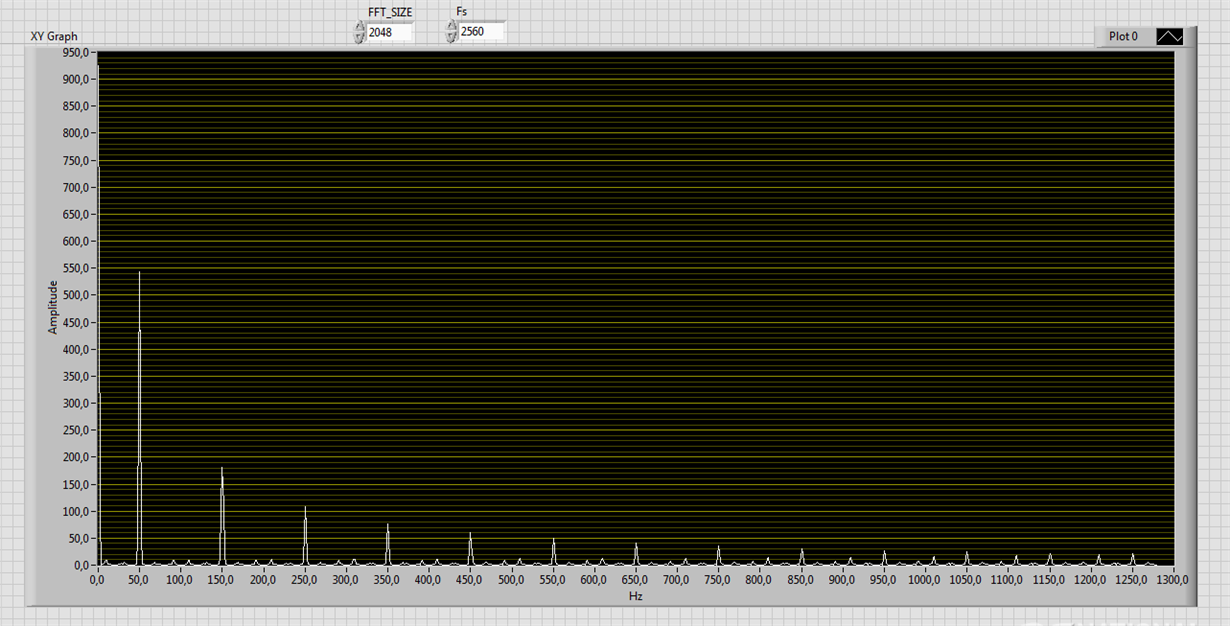Image resolution: width=1230 pixels, height=626 pixels.
Task: Click the 250,0 x-axis tick label
Action: (x=304, y=579)
